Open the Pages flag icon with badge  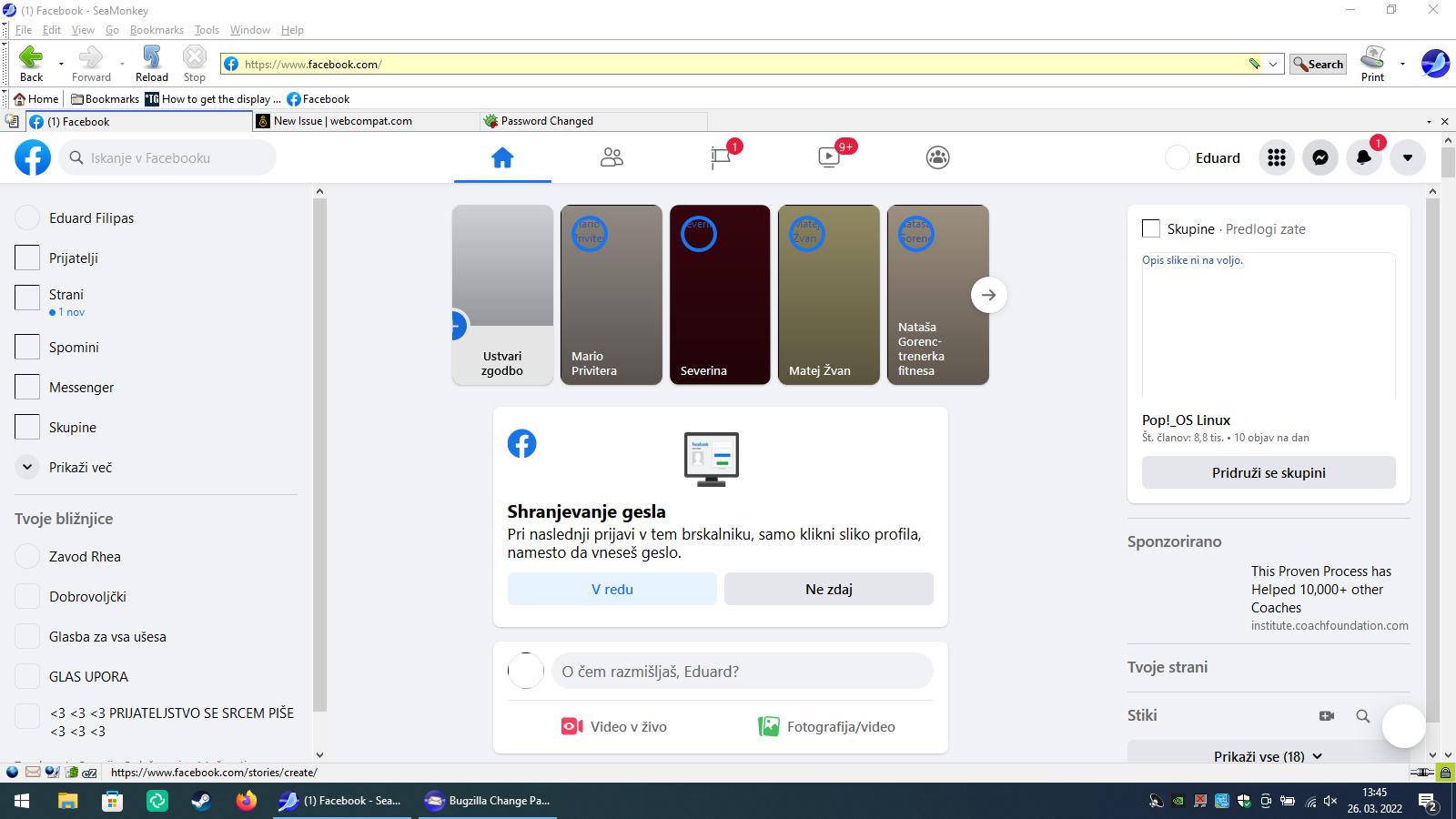pyautogui.click(x=721, y=157)
